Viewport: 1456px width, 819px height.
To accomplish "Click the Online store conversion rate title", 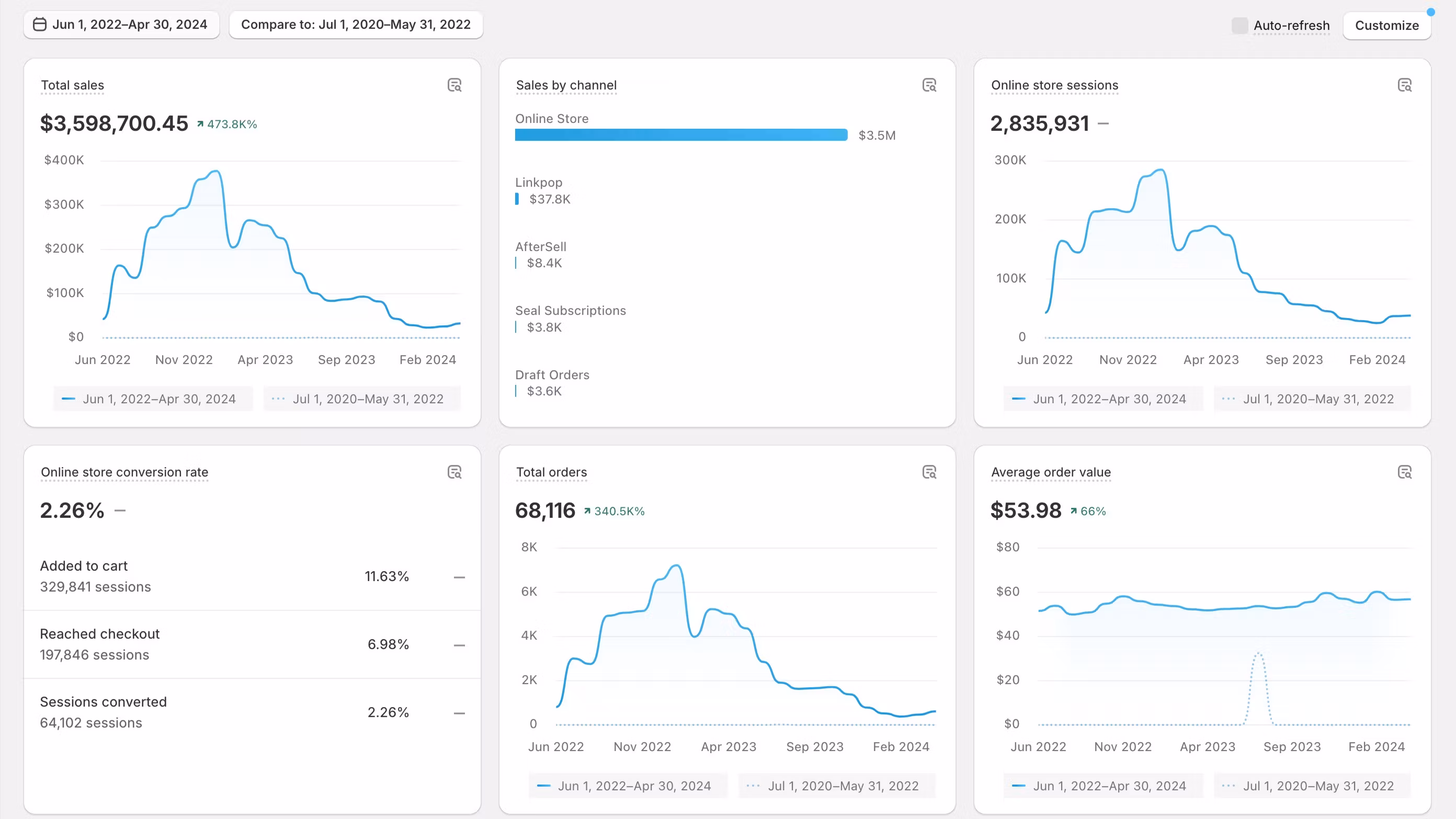I will (124, 472).
